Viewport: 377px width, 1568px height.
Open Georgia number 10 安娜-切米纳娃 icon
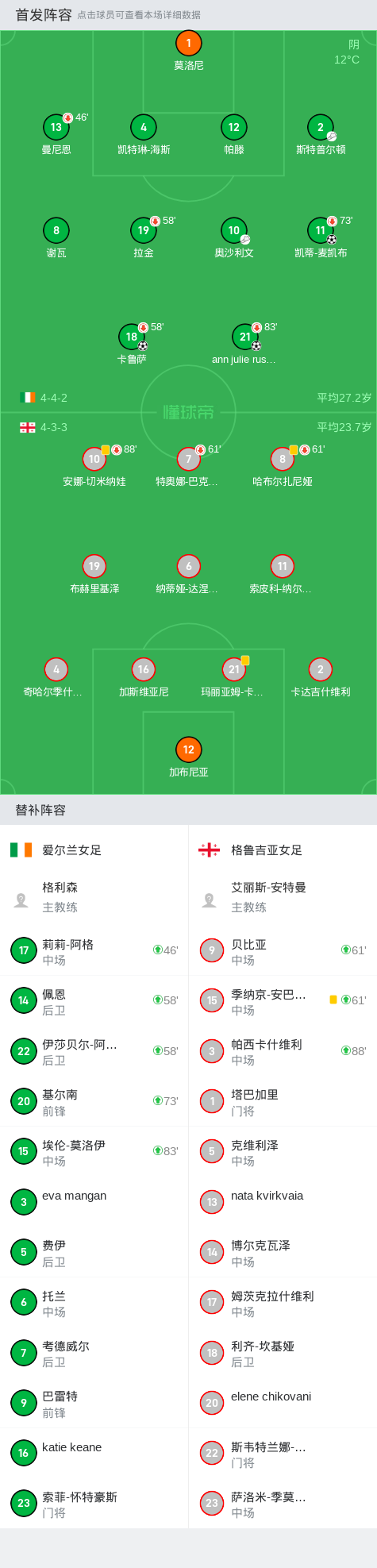point(94,459)
